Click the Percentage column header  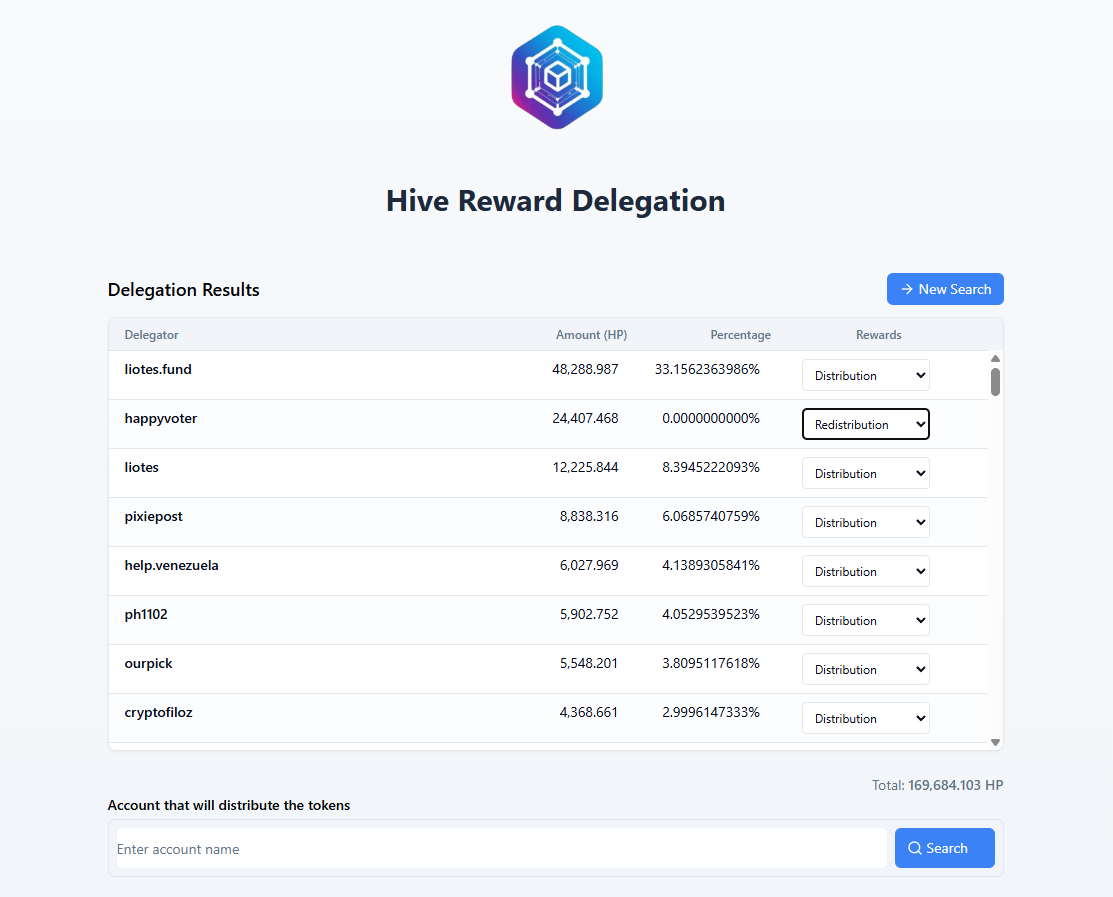click(x=740, y=335)
